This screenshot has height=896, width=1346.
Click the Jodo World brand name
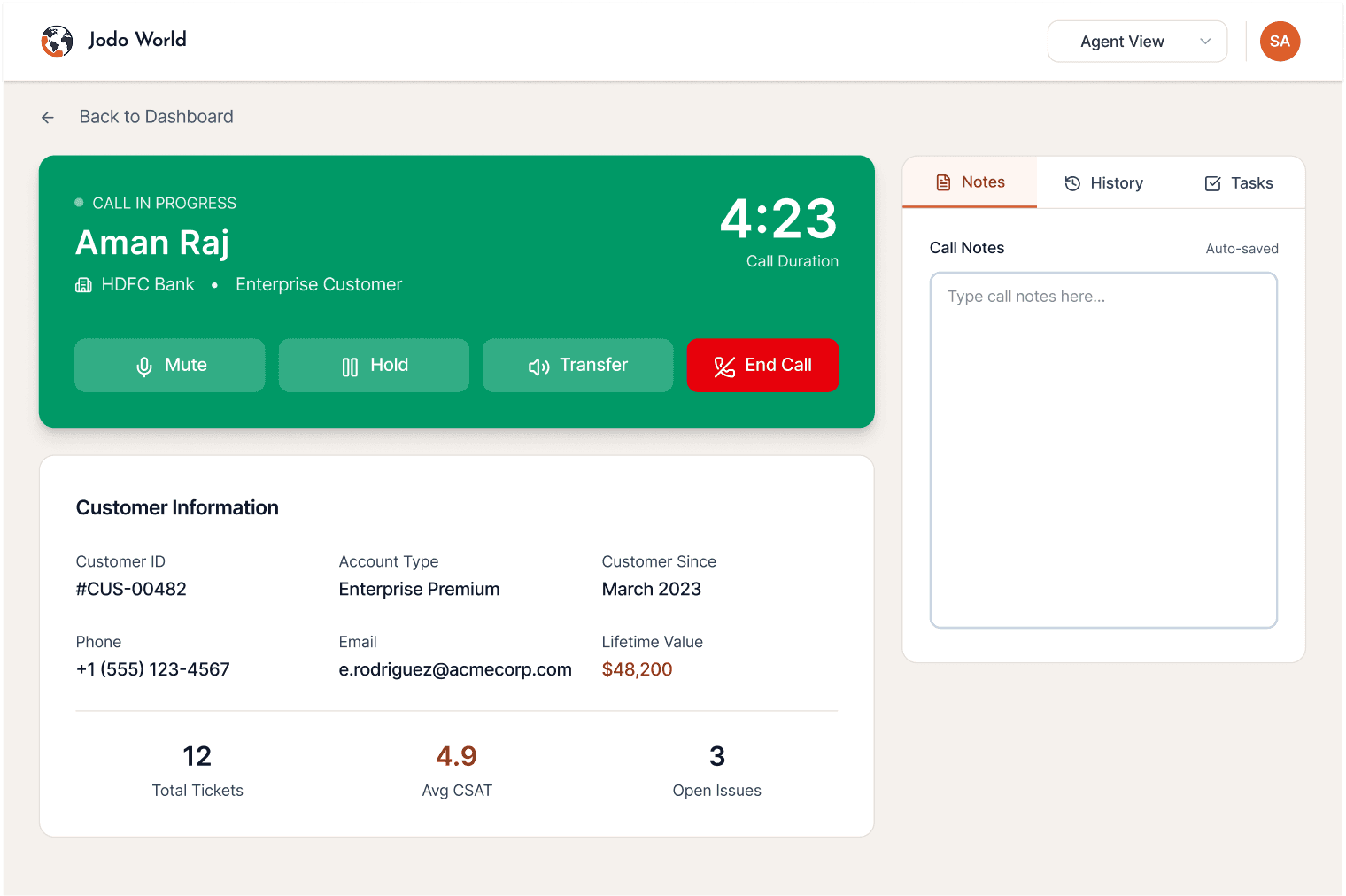pos(137,40)
